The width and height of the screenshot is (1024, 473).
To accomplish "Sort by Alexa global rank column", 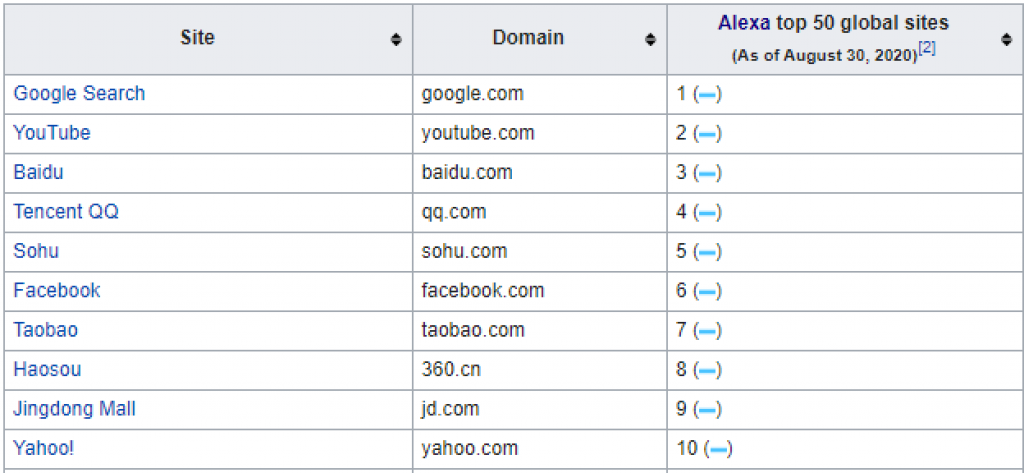I will (x=1006, y=40).
